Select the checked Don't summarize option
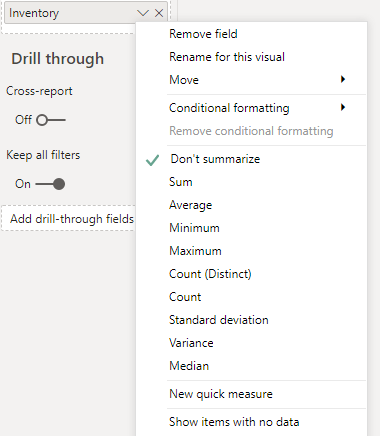Screen dimensions: 380x436 [215, 159]
